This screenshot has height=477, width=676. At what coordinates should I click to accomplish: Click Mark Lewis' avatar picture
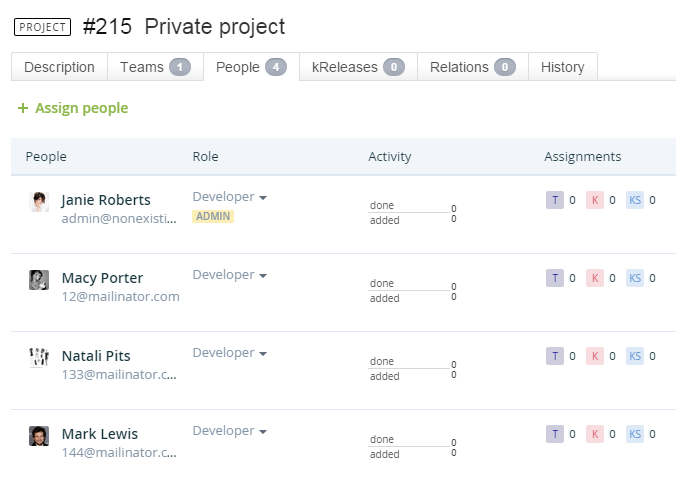click(x=39, y=436)
